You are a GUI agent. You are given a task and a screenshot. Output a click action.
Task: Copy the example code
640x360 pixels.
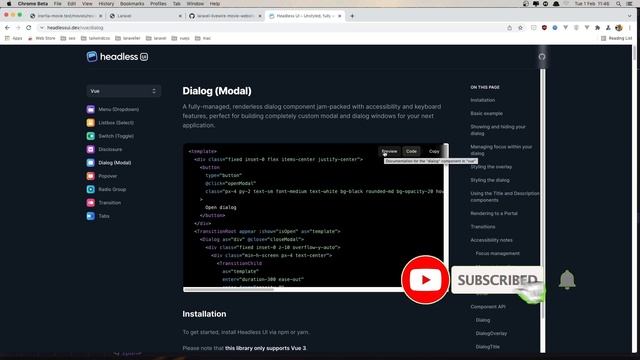click(x=434, y=151)
